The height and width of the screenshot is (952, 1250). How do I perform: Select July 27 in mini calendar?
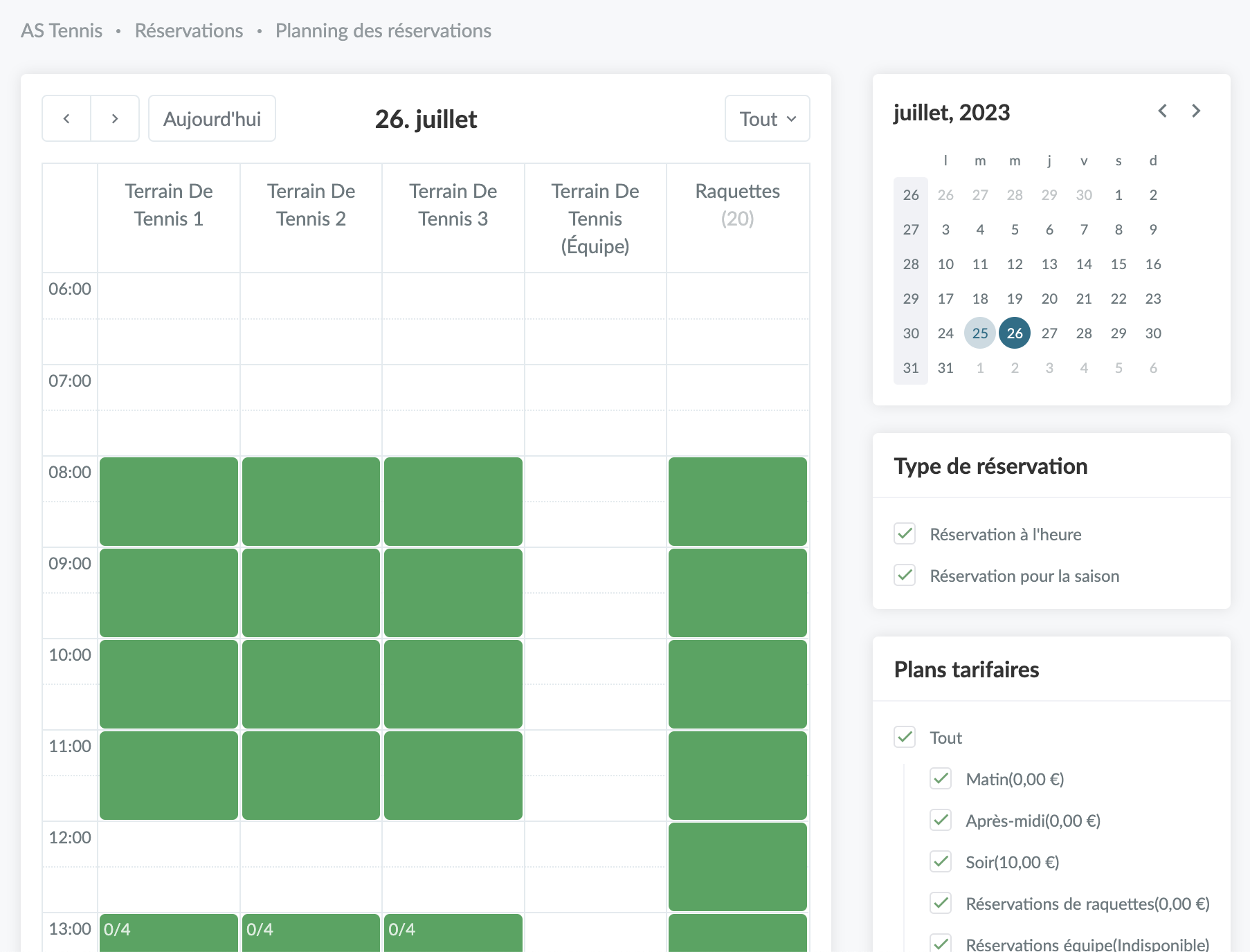click(x=1049, y=333)
